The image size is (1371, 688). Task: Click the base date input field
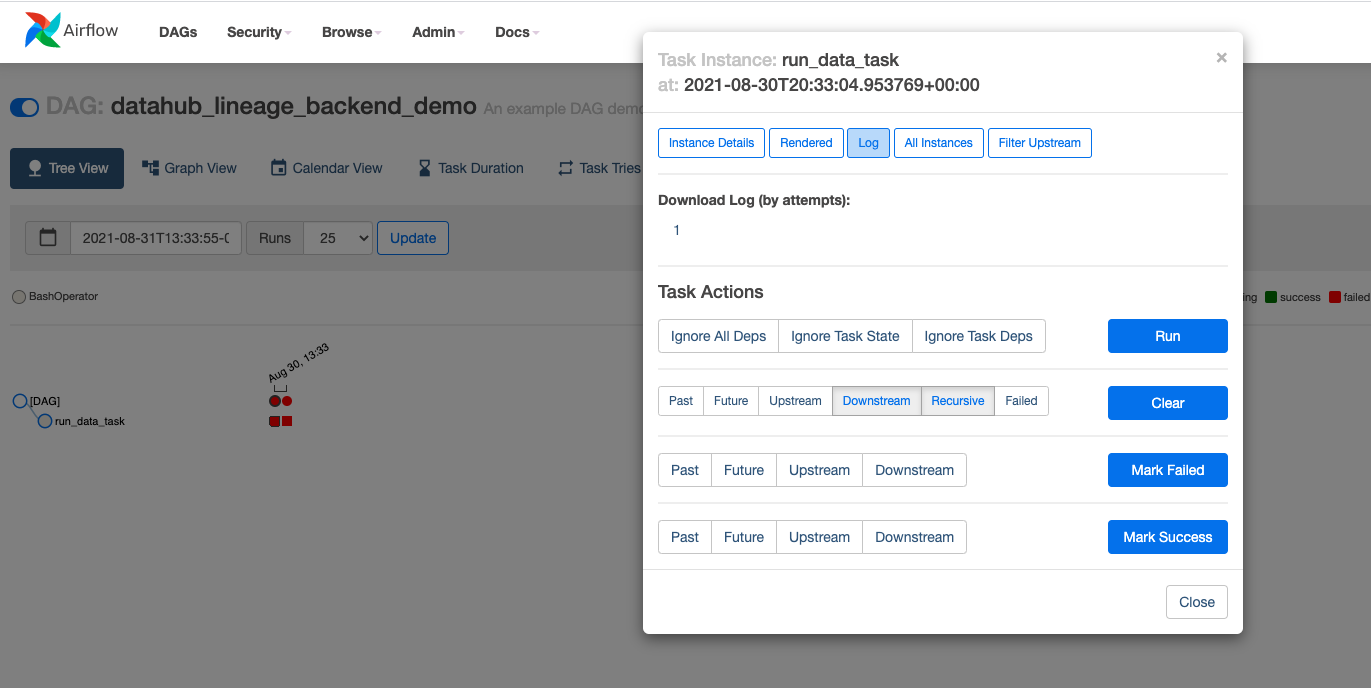pos(155,238)
